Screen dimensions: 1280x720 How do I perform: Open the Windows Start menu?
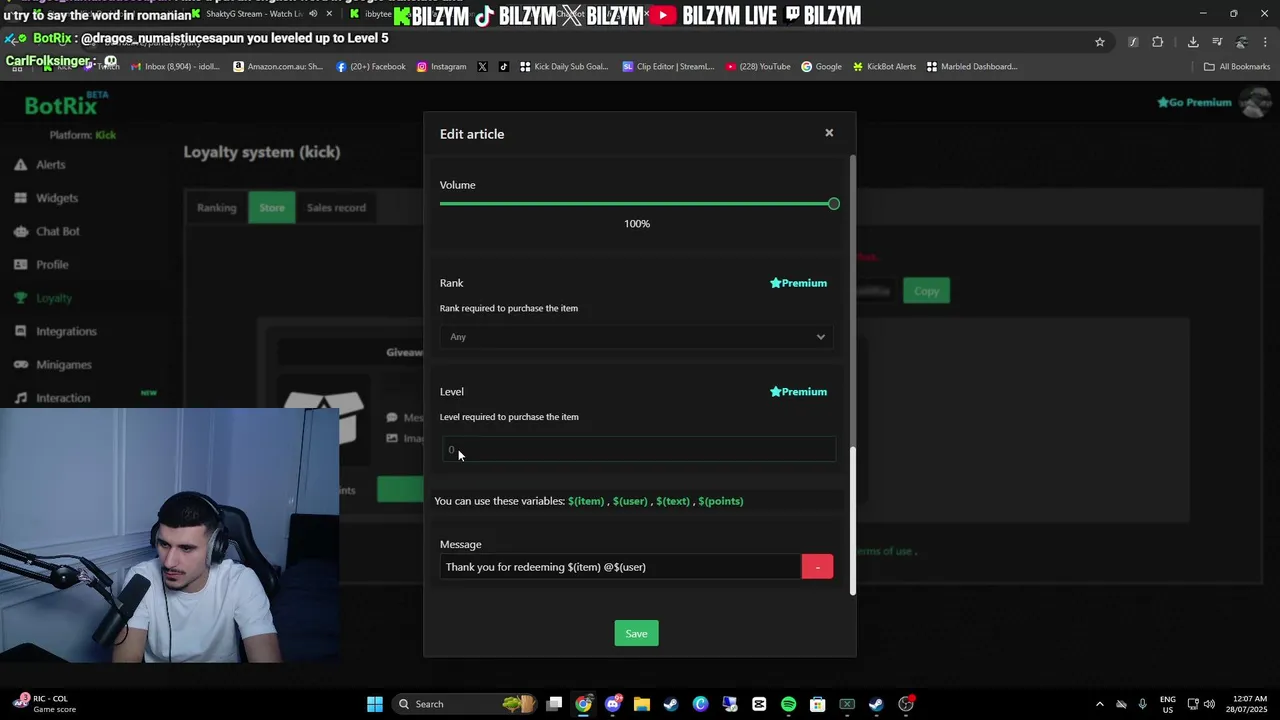coord(375,704)
